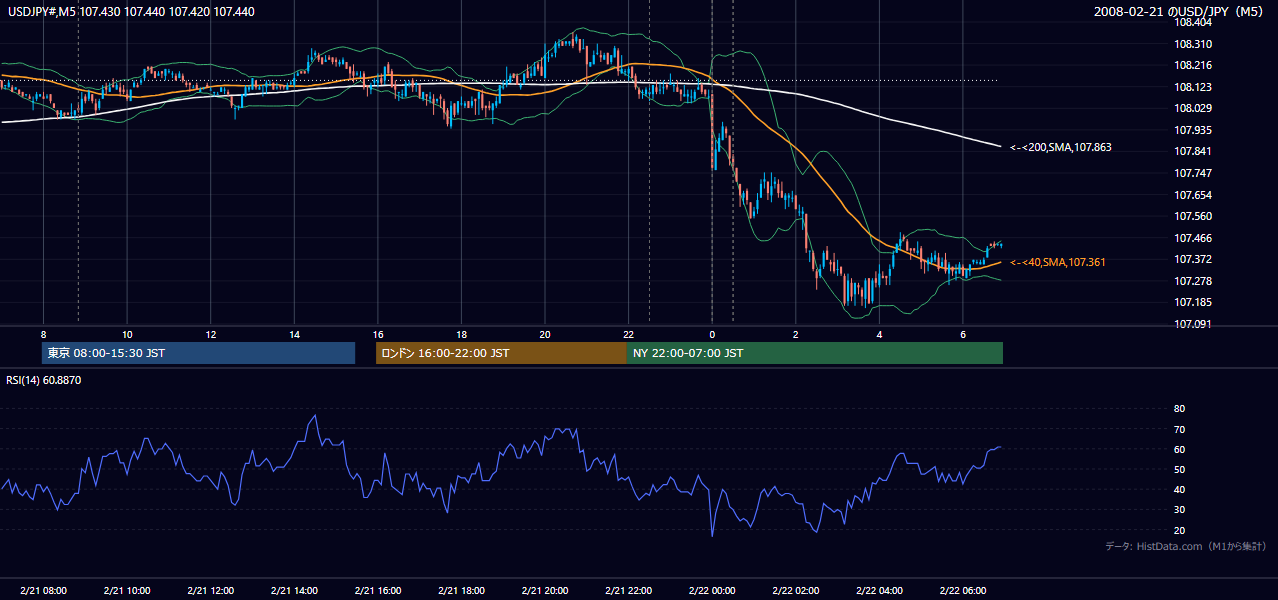The image size is (1278, 600).
Task: Click RSI axis level 50
Action: point(1179,469)
